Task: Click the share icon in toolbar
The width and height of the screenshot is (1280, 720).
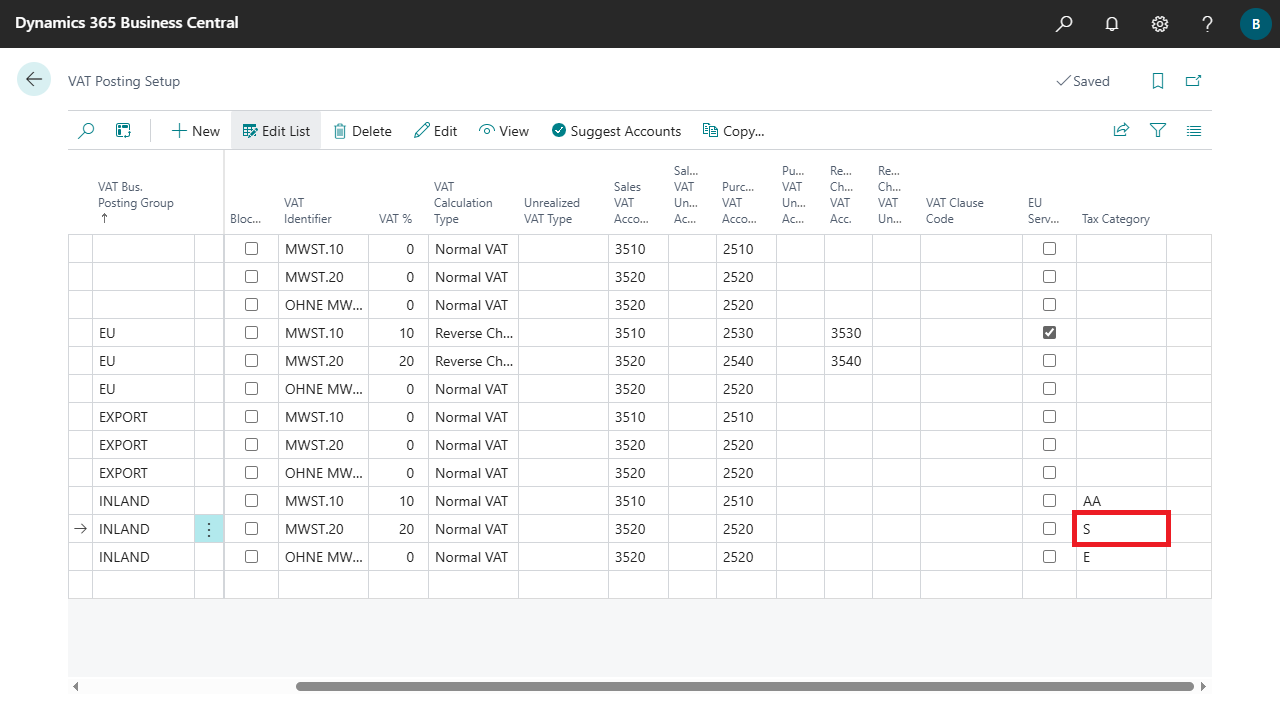Action: click(x=1121, y=130)
